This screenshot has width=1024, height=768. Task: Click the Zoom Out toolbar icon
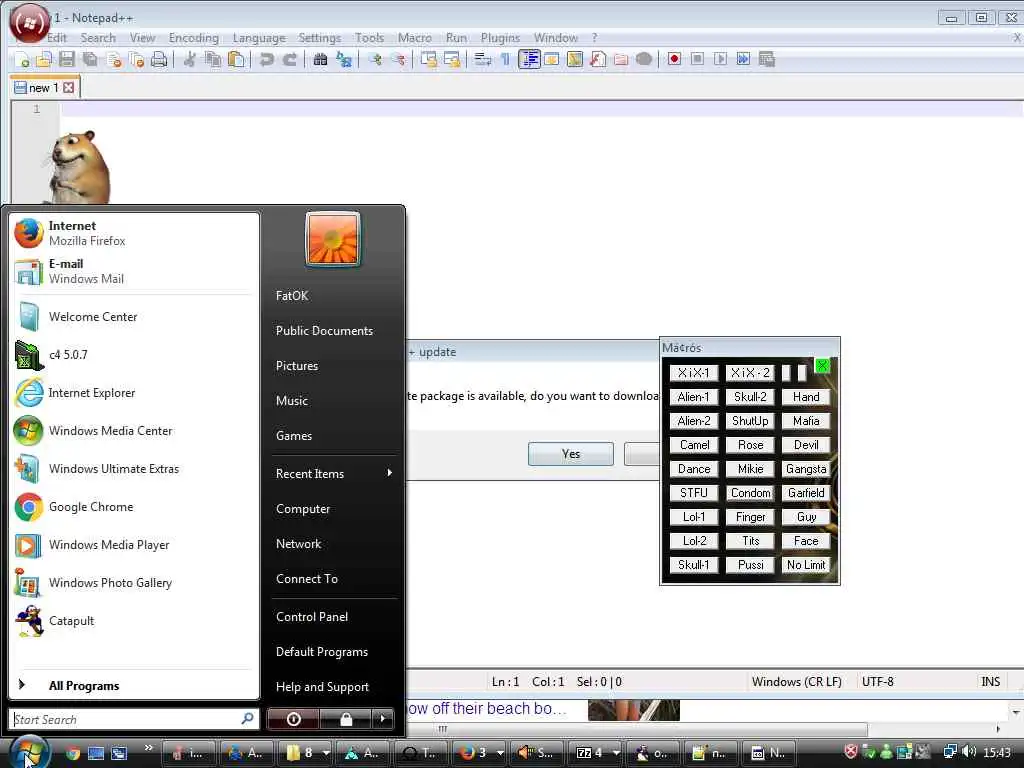[398, 60]
